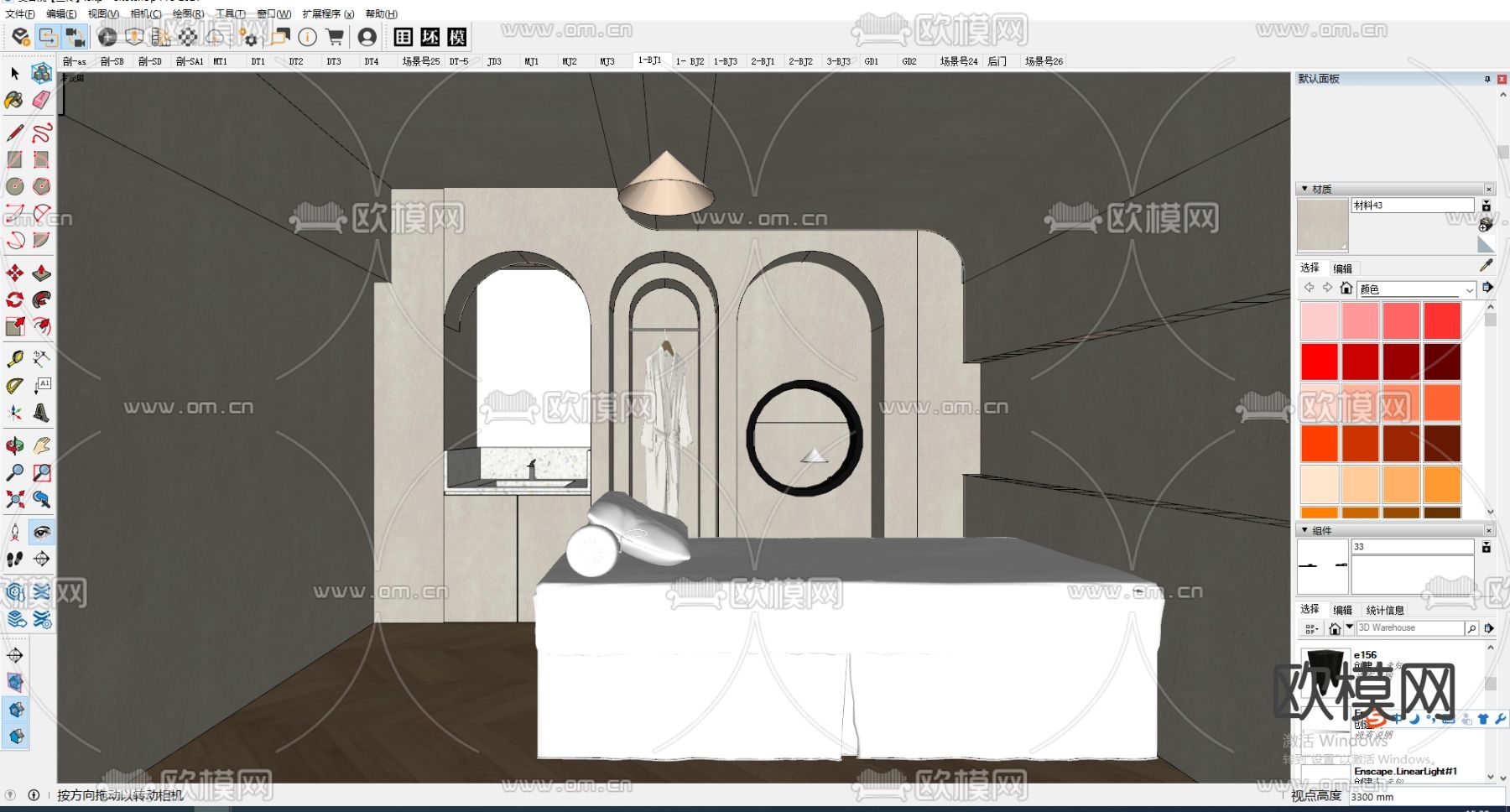Select the Orbit camera tool
This screenshot has width=1510, height=812.
coord(14,445)
